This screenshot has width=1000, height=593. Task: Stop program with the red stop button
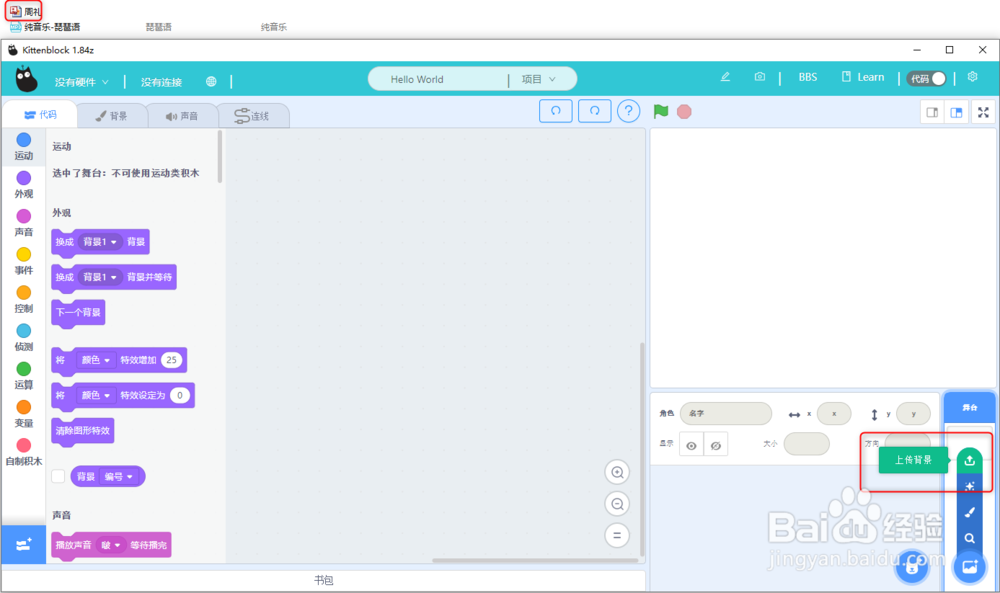coord(684,112)
